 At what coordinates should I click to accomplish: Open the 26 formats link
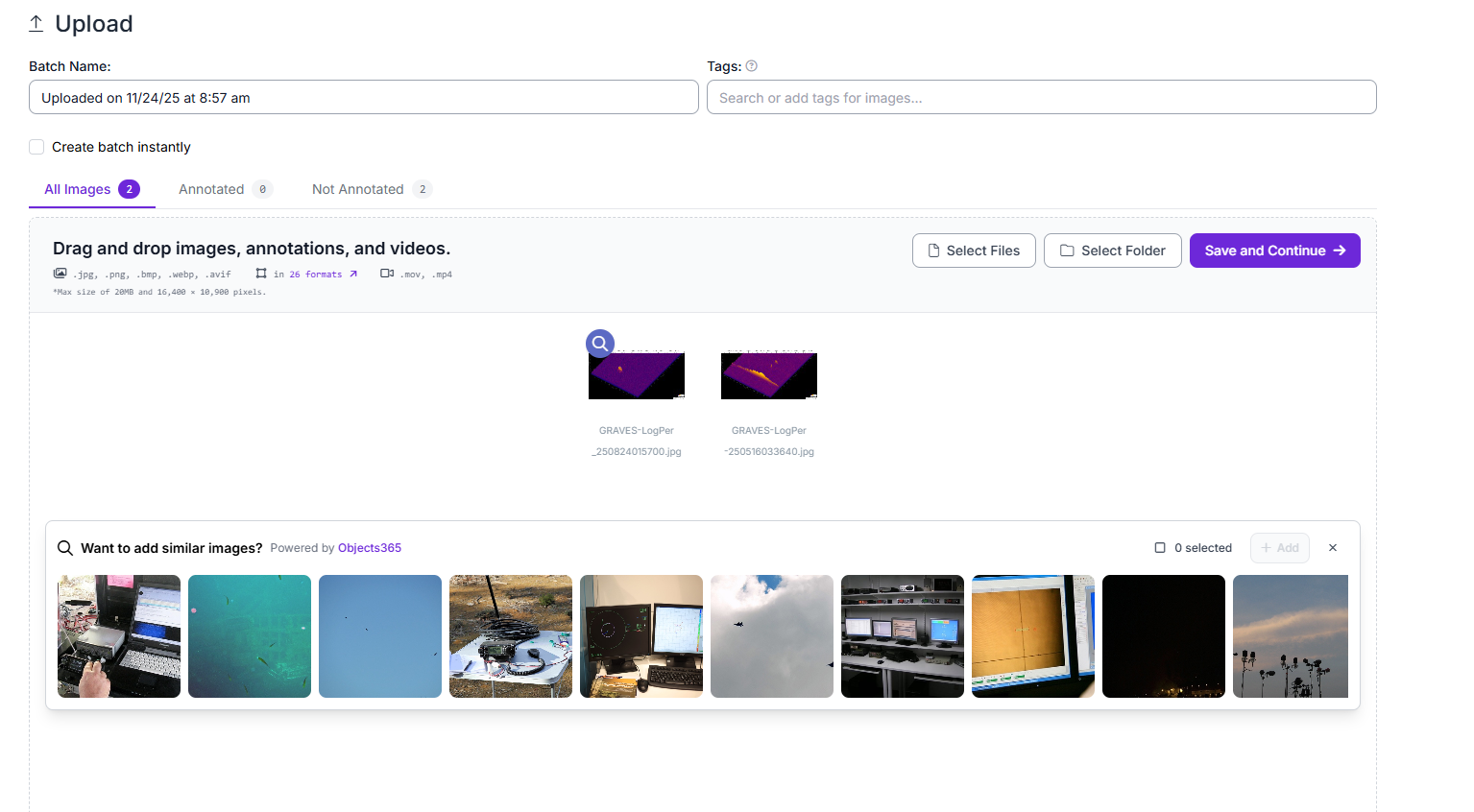pyautogui.click(x=316, y=275)
